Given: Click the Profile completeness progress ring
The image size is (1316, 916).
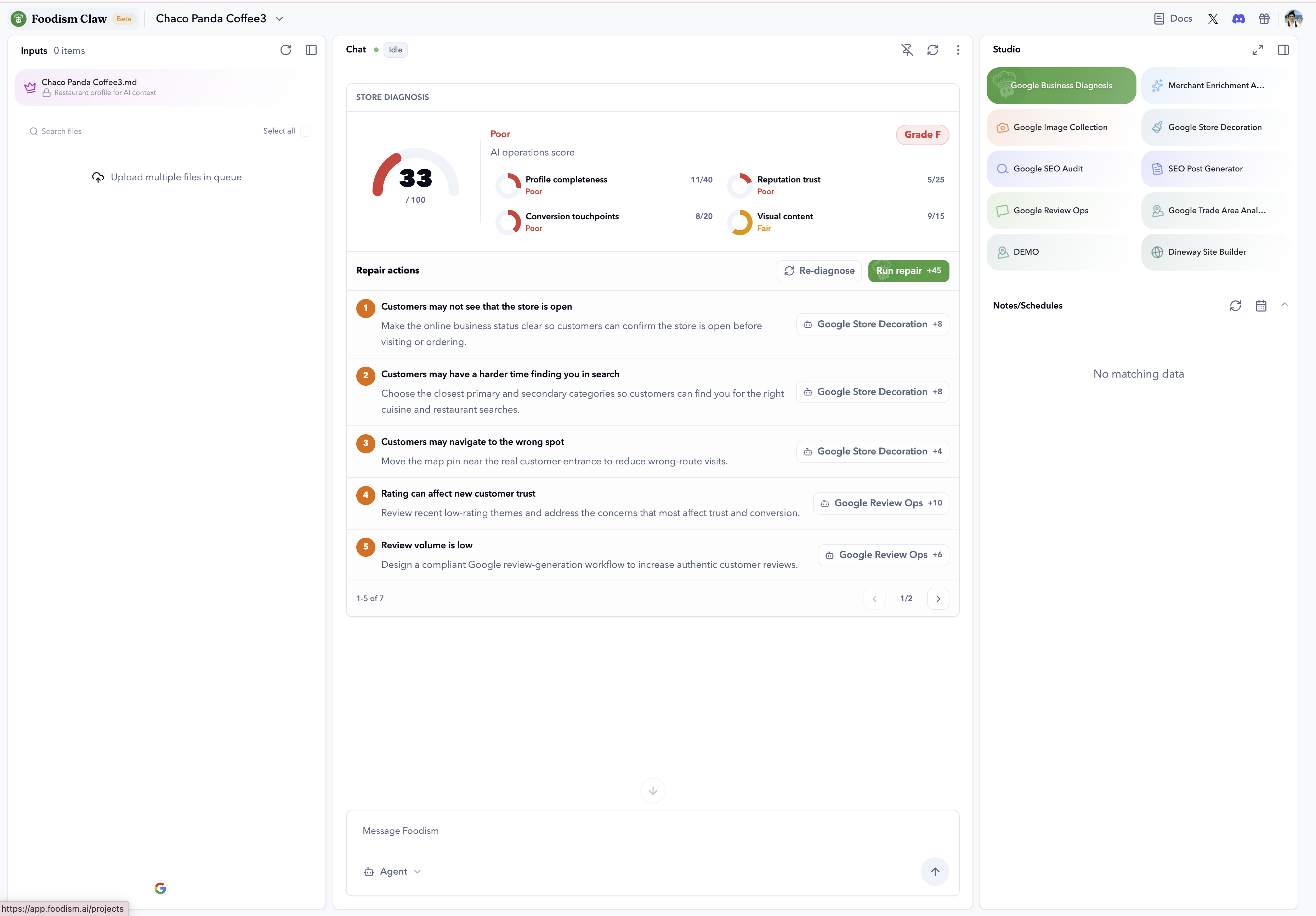Looking at the screenshot, I should click(508, 185).
